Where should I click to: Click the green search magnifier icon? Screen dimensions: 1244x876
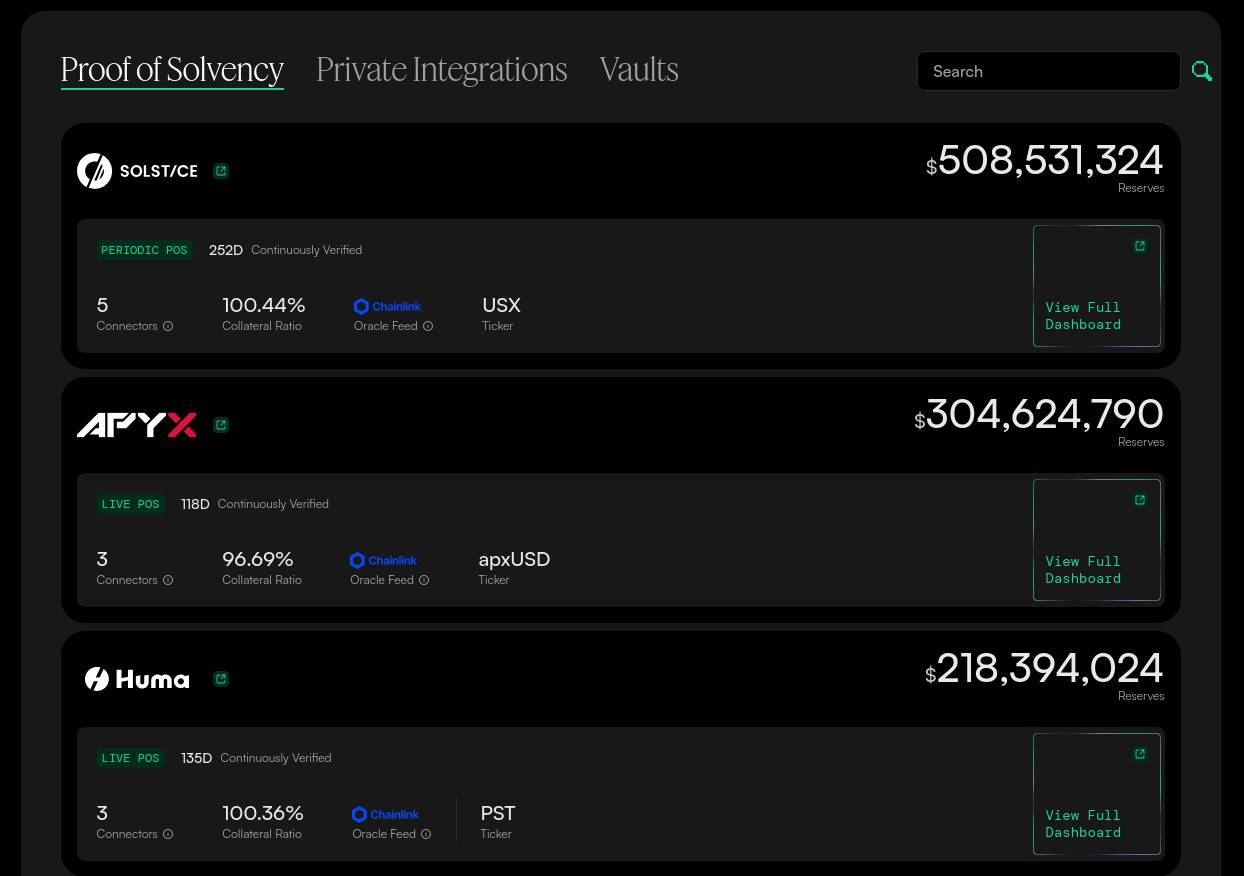click(1202, 71)
